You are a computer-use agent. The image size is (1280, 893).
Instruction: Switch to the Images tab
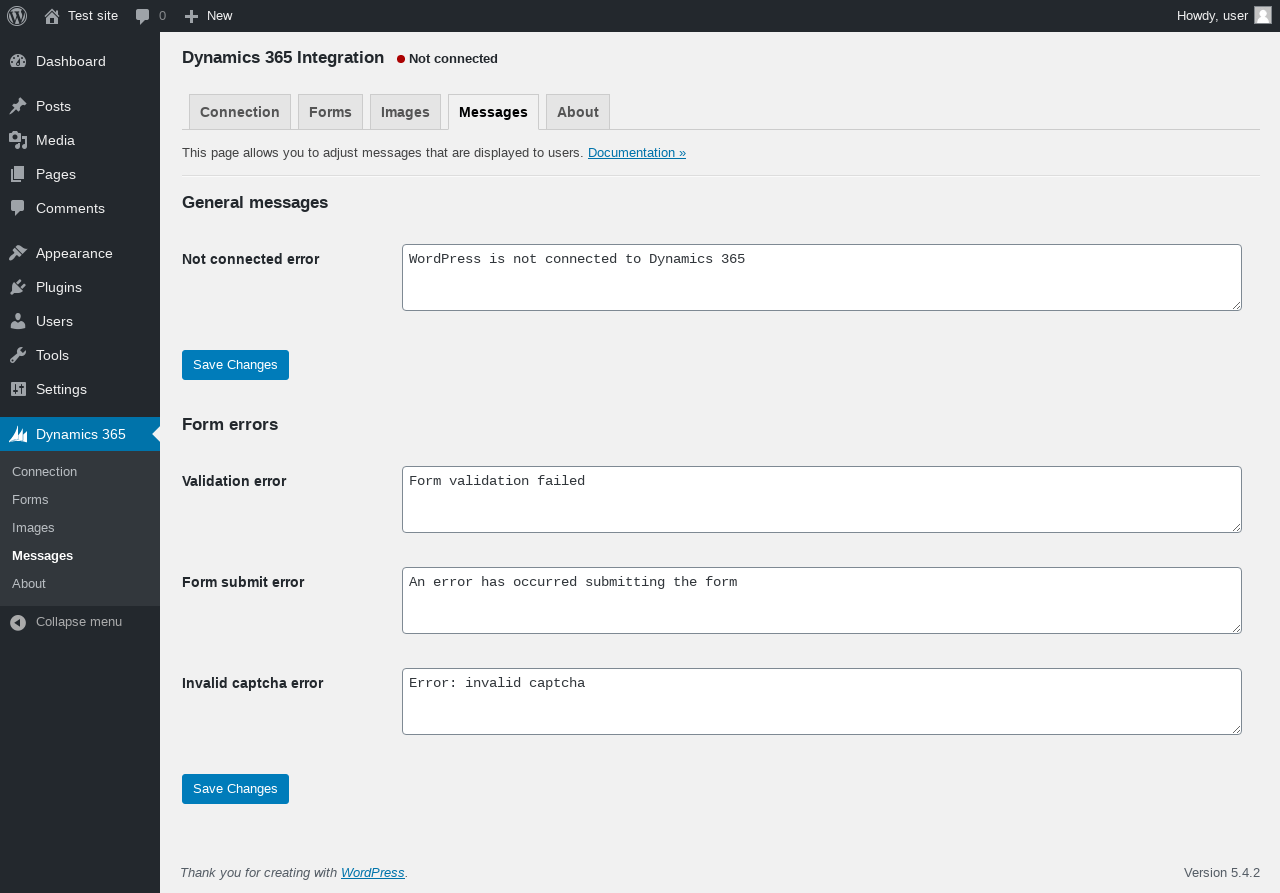(x=405, y=112)
